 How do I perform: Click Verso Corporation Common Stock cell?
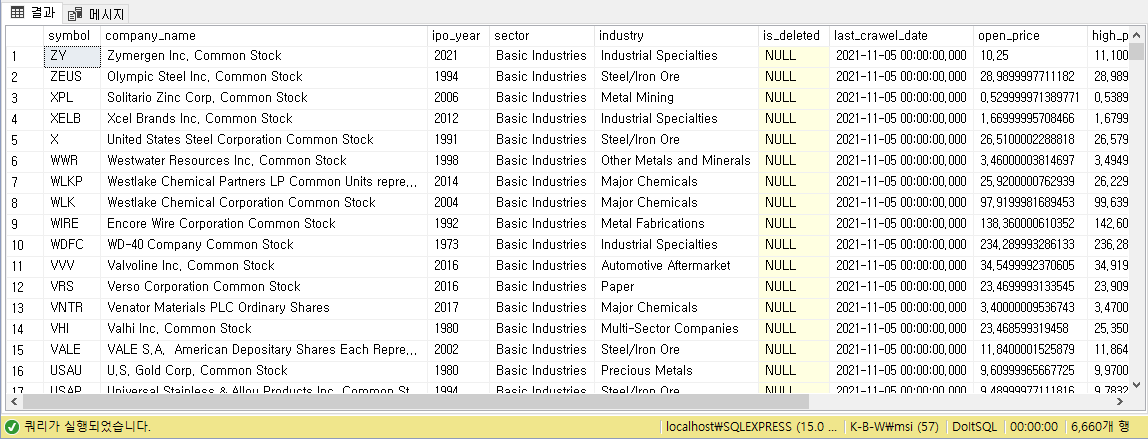click(x=264, y=286)
